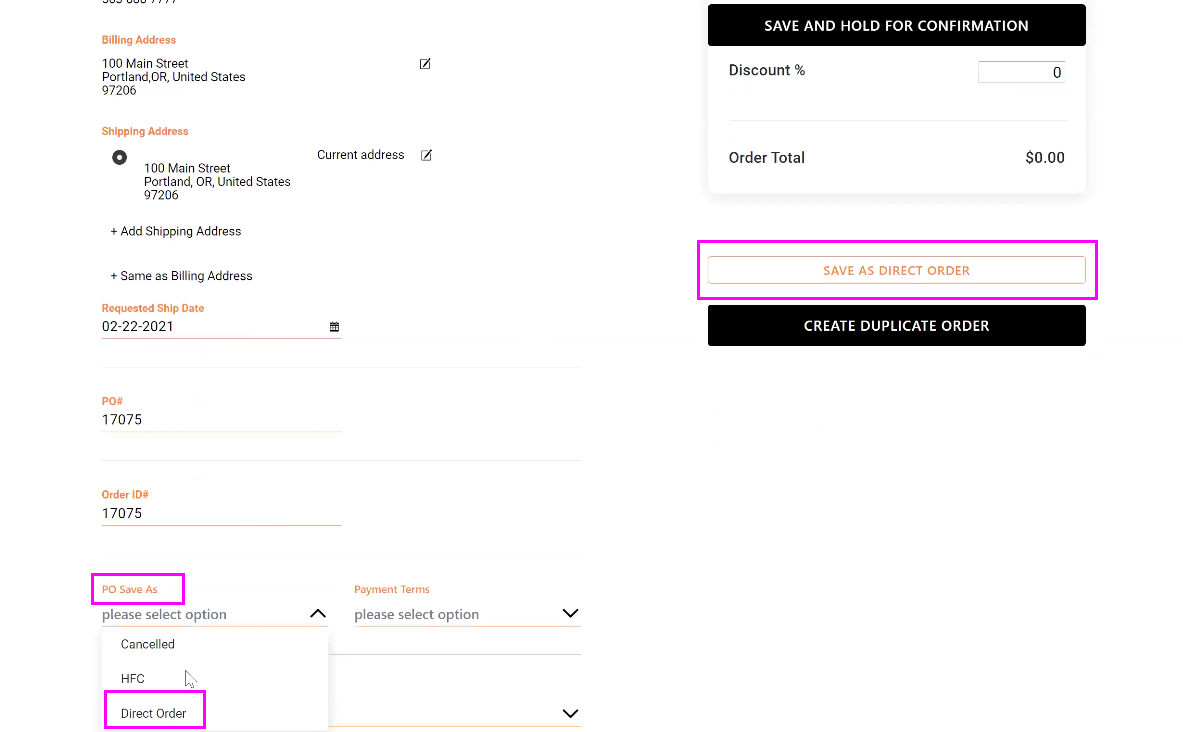This screenshot has width=1183, height=732.
Task: Click the Requested Ship Date field 02-22-2021
Action: point(212,326)
